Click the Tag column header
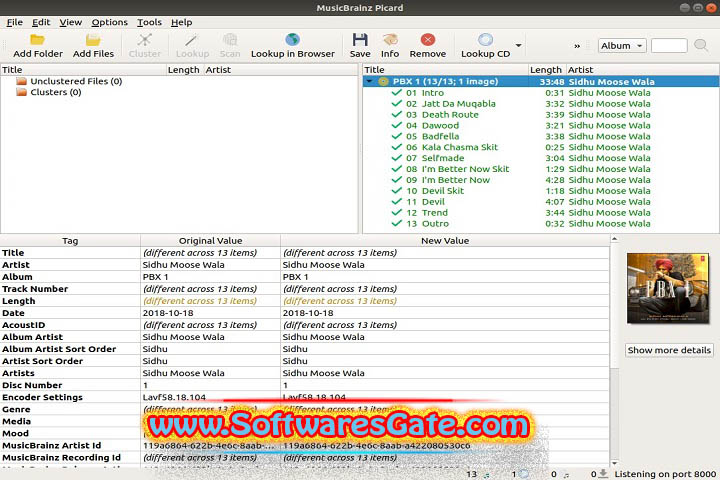The height and width of the screenshot is (480, 720). click(x=70, y=241)
